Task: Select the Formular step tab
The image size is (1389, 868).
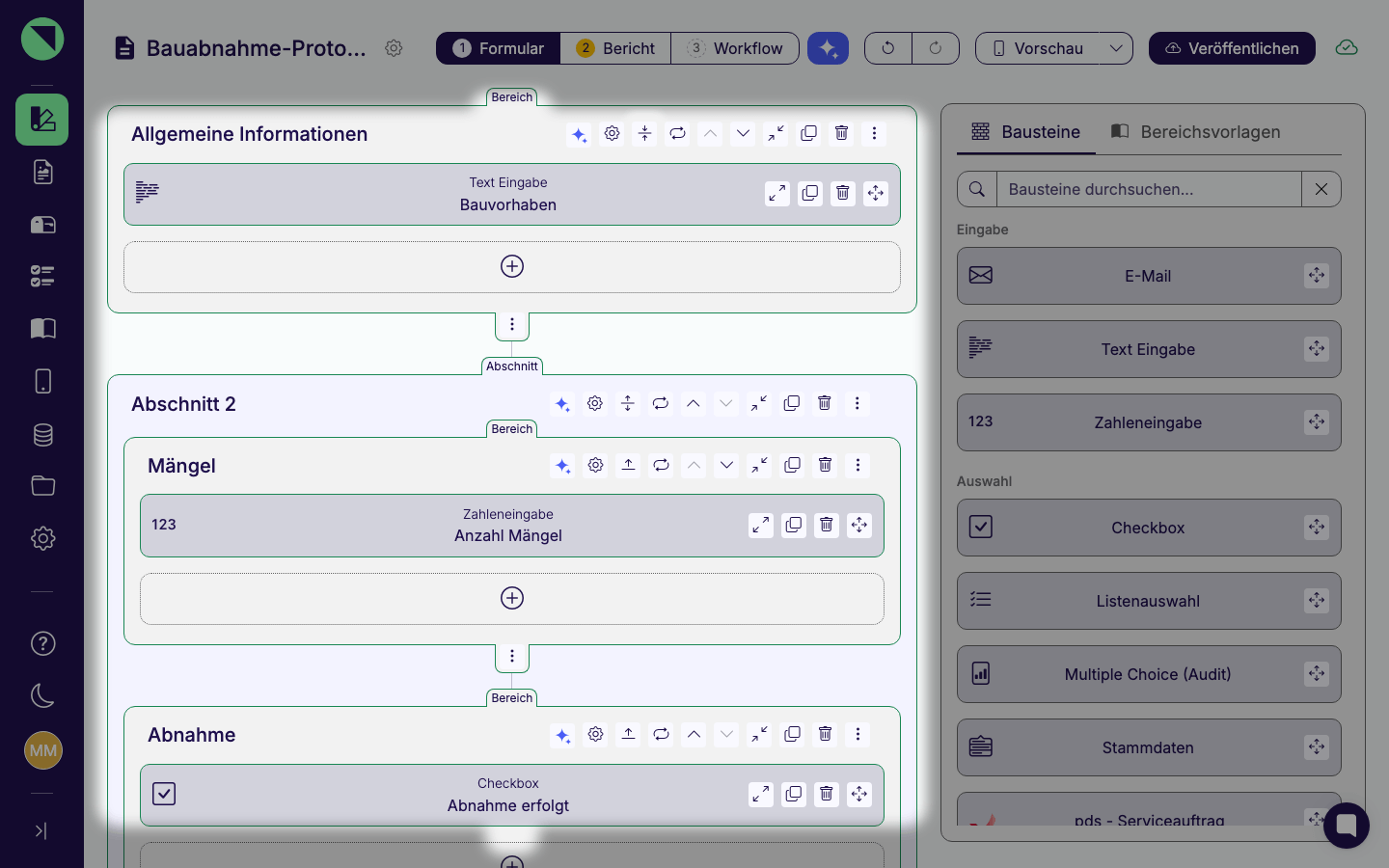Action: click(x=499, y=48)
